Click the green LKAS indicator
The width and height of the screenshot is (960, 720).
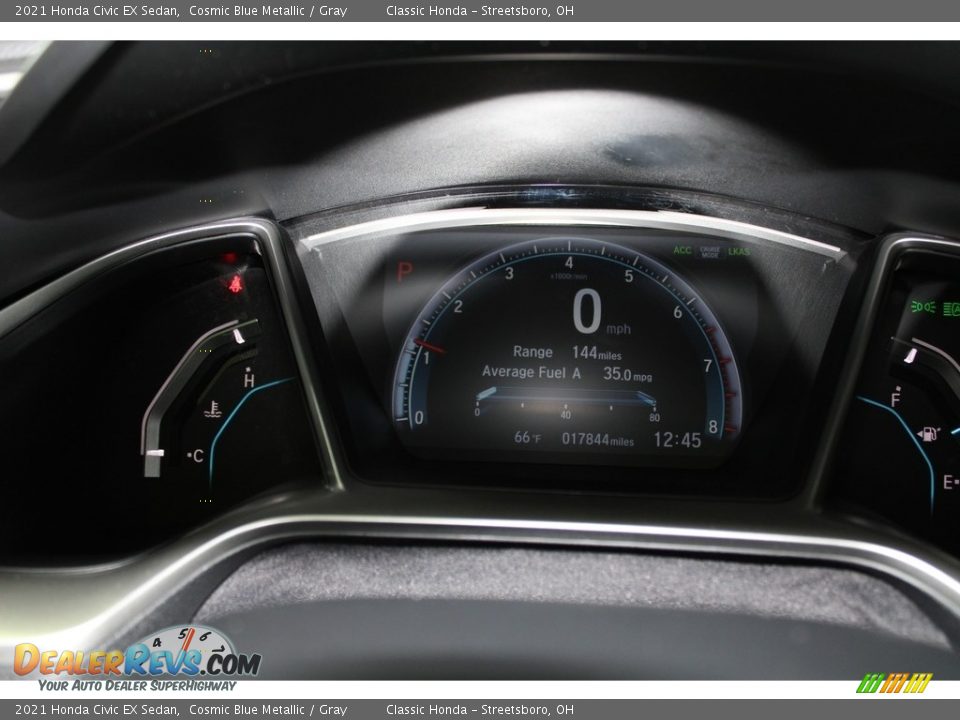coord(738,251)
